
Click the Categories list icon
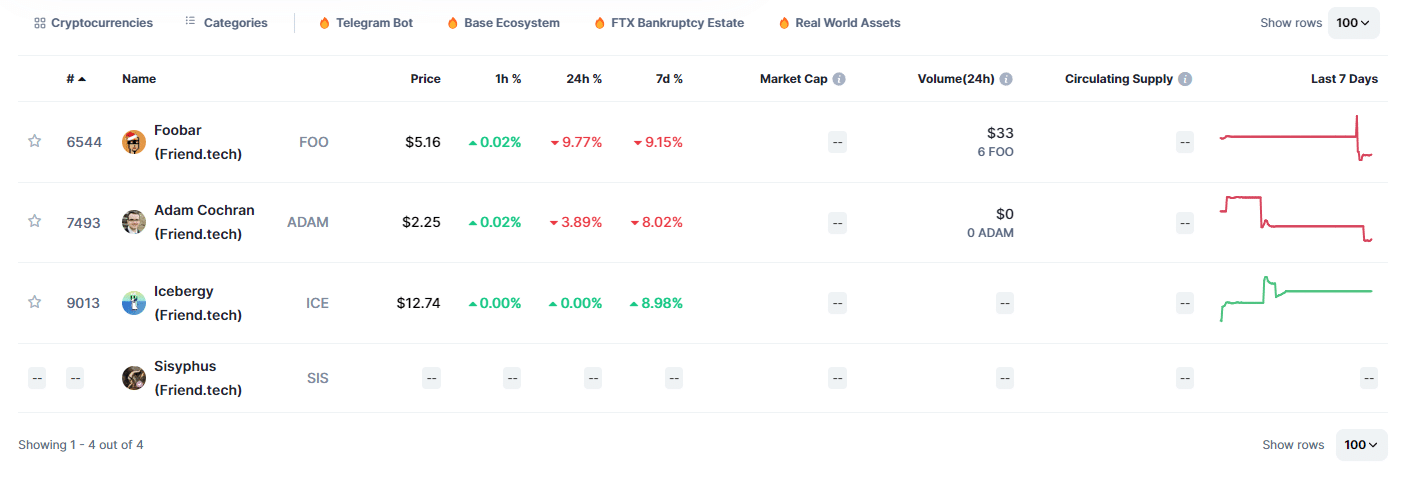pos(190,22)
